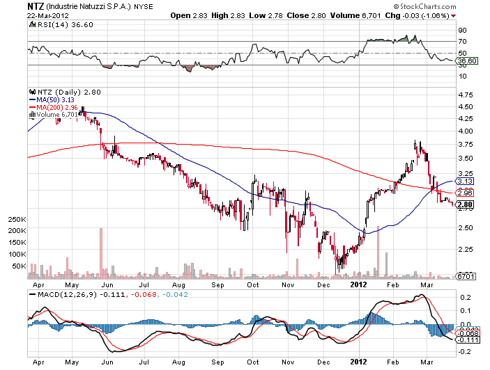
Task: Click the Industrie Natuzzi S.P.A. company name
Action: [x=89, y=6]
